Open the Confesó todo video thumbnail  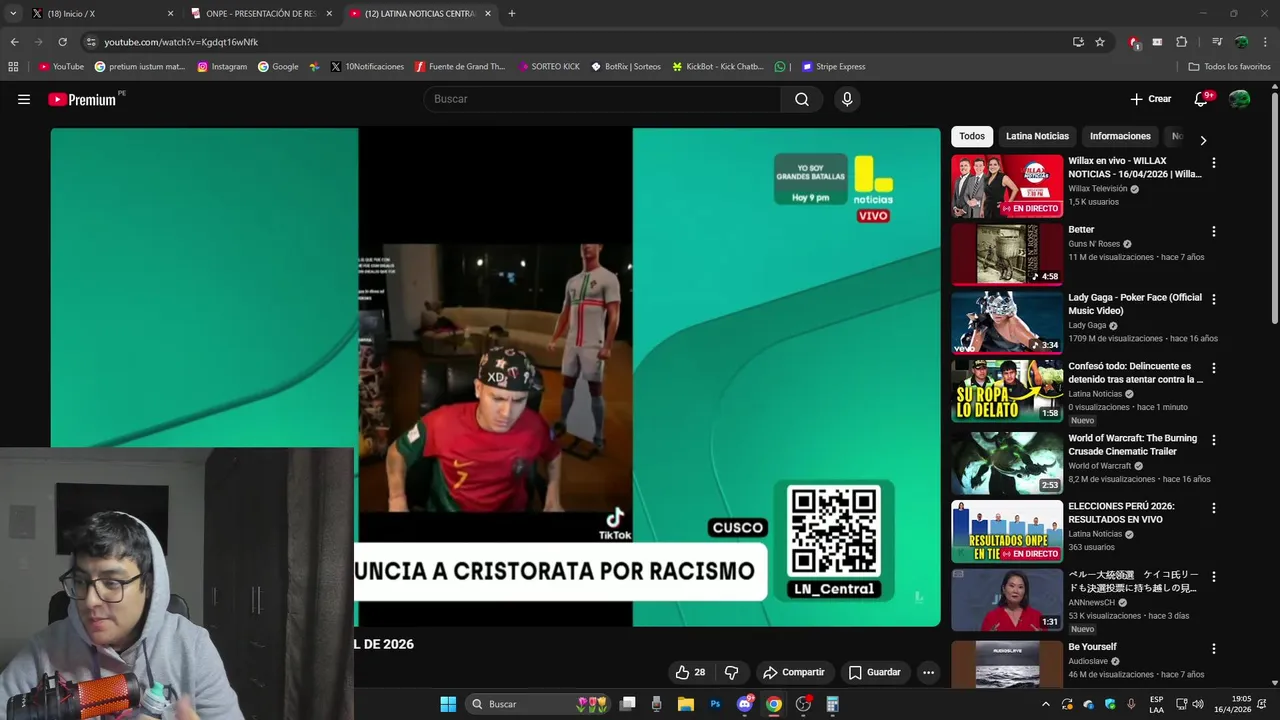click(1007, 391)
